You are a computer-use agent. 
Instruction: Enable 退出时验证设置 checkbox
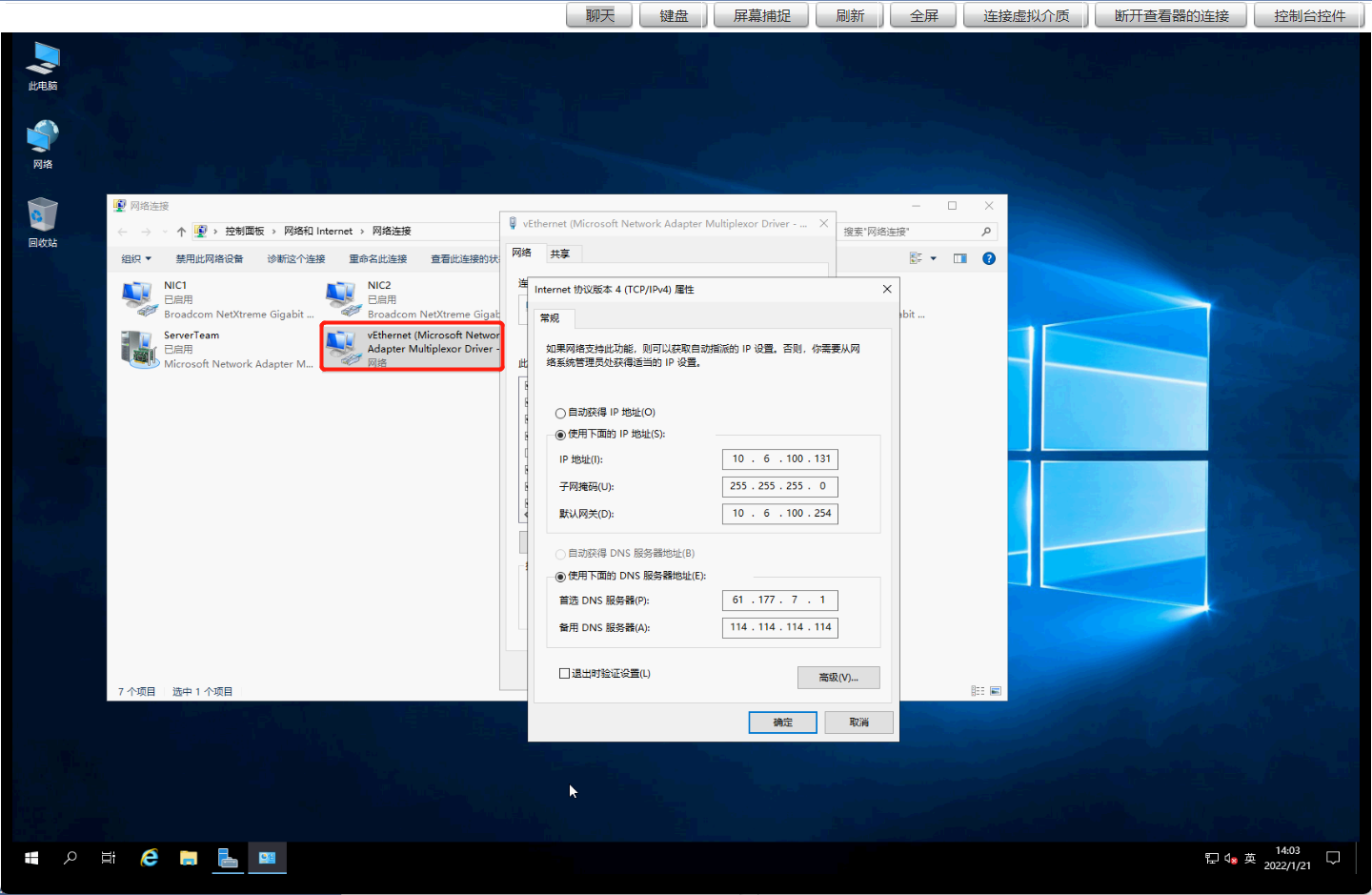[564, 672]
